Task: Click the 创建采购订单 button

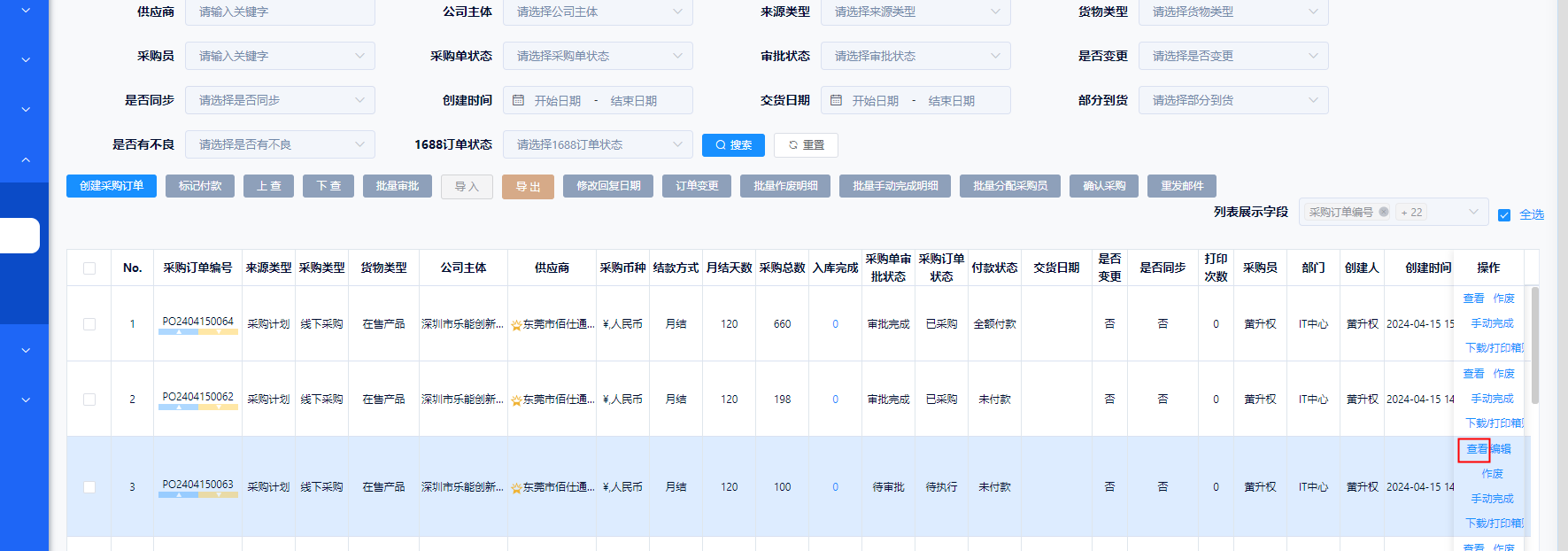Action: [x=112, y=186]
